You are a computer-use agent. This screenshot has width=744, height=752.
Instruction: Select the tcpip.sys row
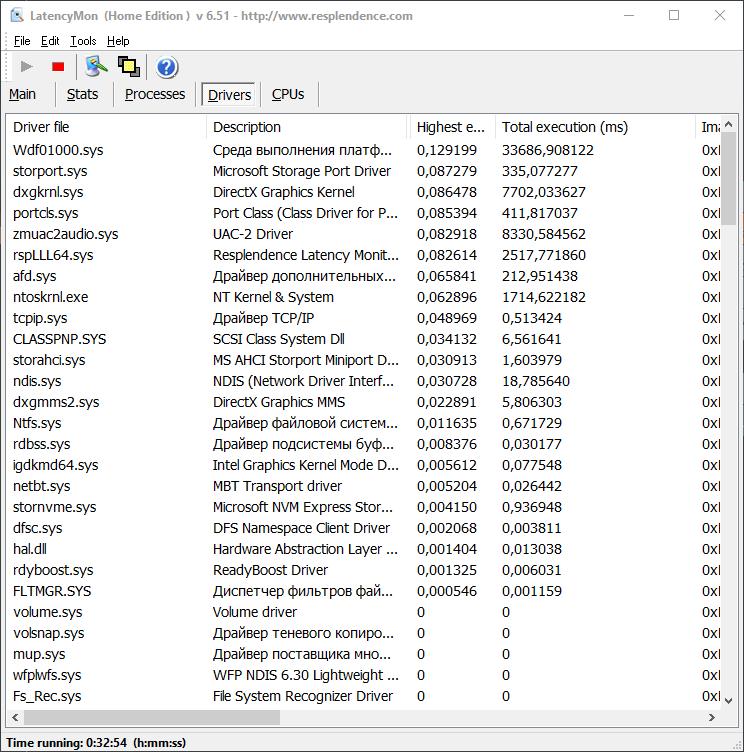tap(363, 318)
